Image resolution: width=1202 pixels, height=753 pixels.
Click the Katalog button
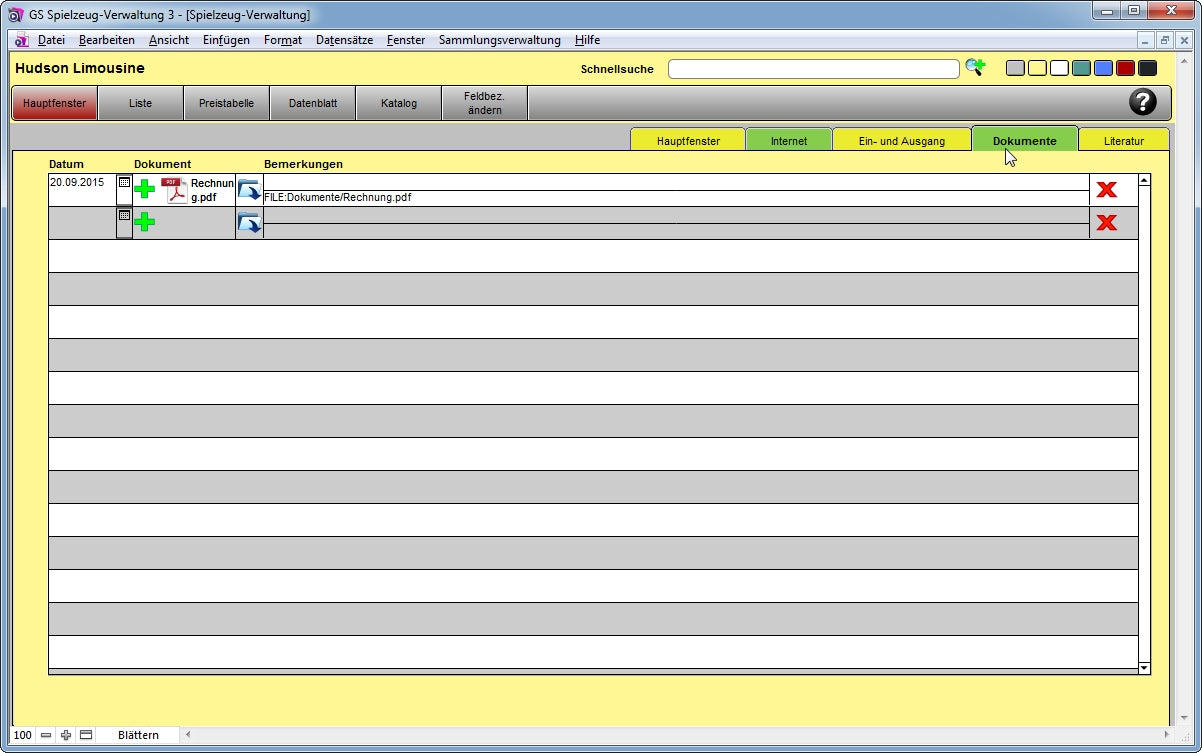pos(398,103)
